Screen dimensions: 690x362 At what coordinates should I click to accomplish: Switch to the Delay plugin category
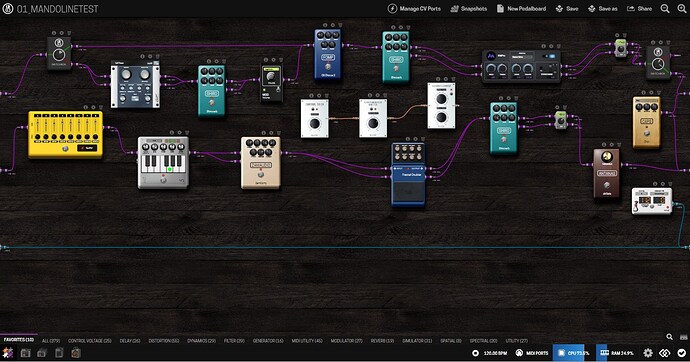point(130,340)
